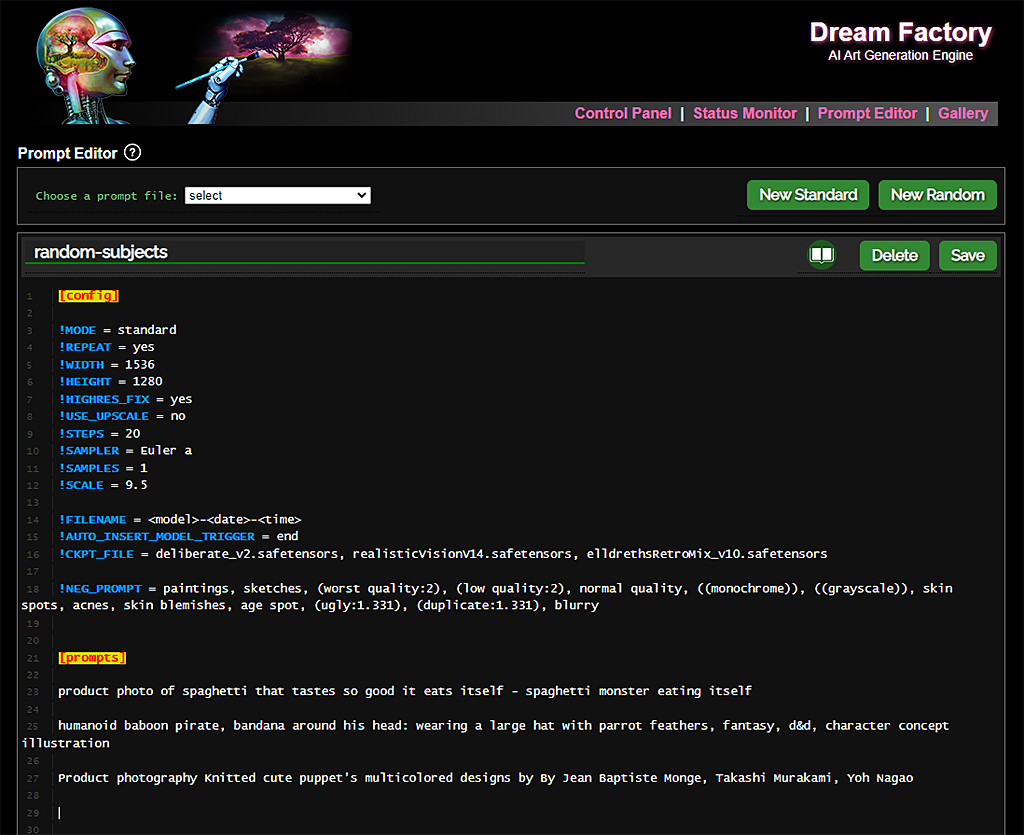Click the !SCALE = 9.5 line

click(x=103, y=485)
